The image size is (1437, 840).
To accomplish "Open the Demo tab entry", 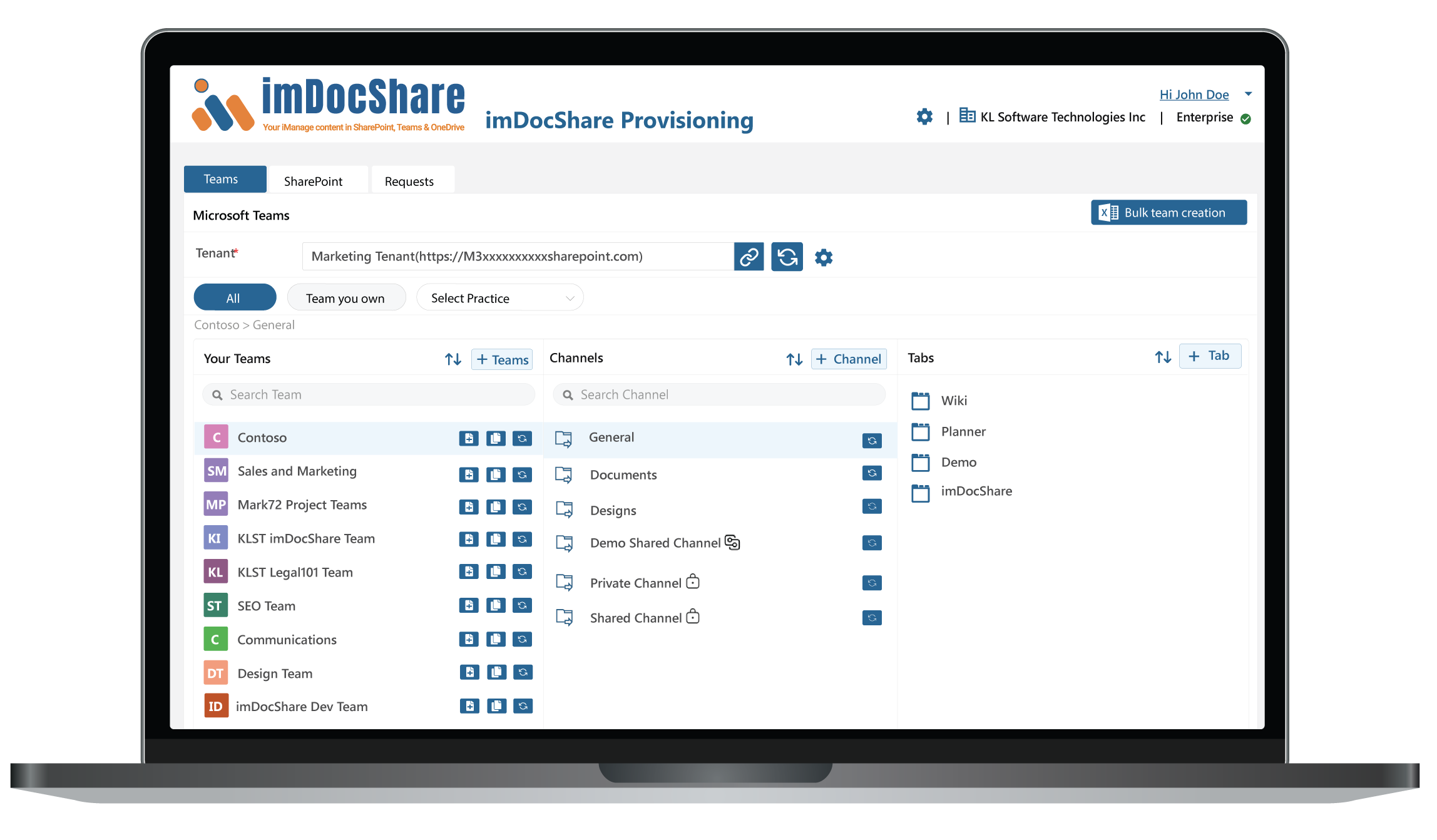I will [944, 462].
